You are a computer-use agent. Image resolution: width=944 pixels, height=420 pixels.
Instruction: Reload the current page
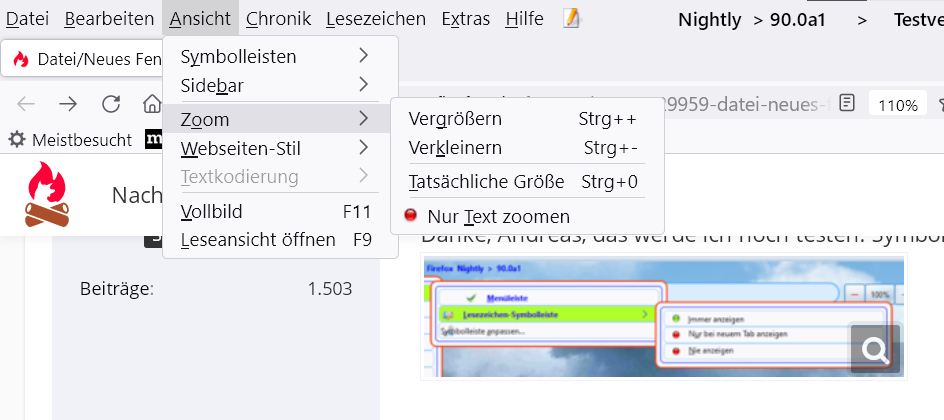coord(111,104)
